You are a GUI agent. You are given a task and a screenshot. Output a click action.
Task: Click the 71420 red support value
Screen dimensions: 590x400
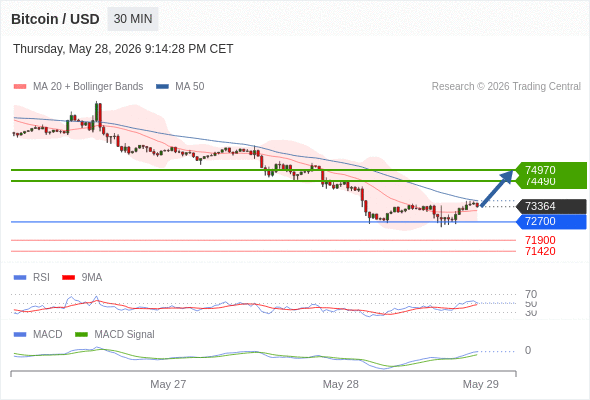pyautogui.click(x=540, y=251)
